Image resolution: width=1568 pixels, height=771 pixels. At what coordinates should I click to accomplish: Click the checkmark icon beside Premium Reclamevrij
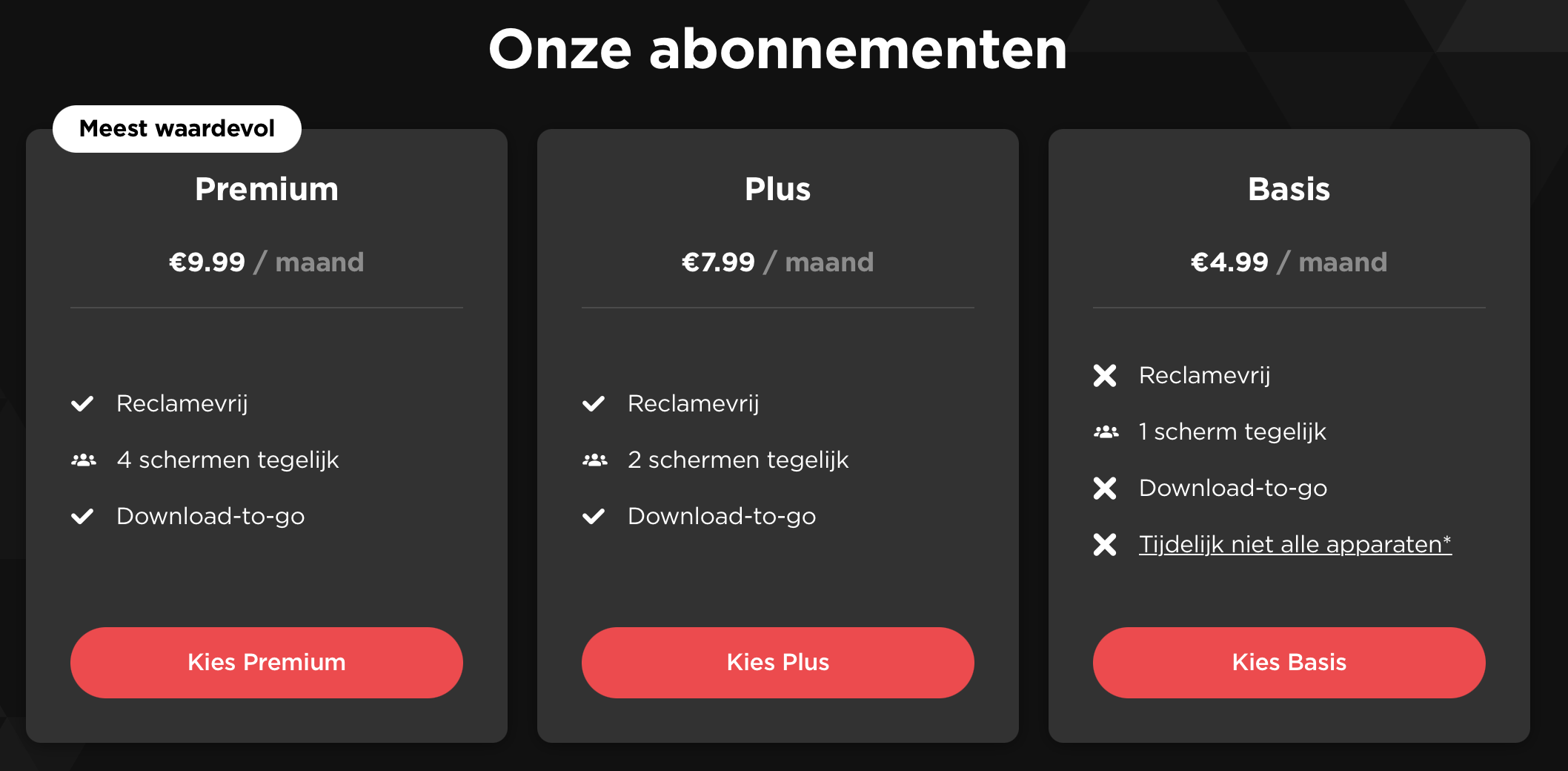point(82,404)
